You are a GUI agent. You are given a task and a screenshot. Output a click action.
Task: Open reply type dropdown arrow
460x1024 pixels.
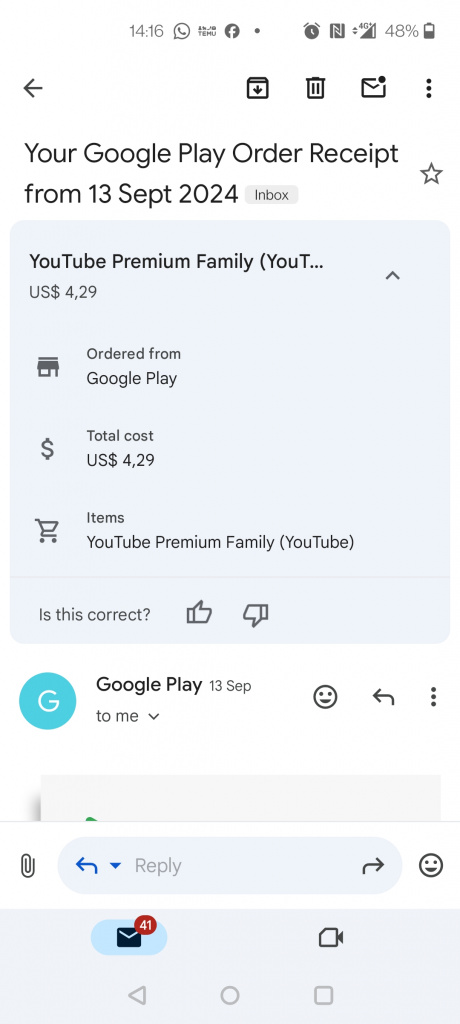click(x=115, y=866)
